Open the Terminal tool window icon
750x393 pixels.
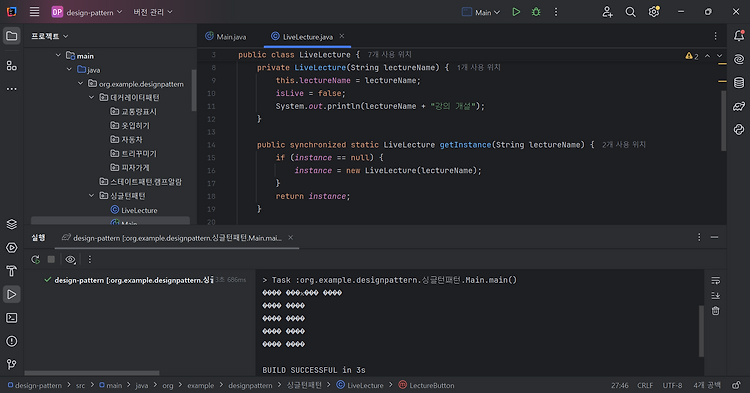click(x=11, y=318)
